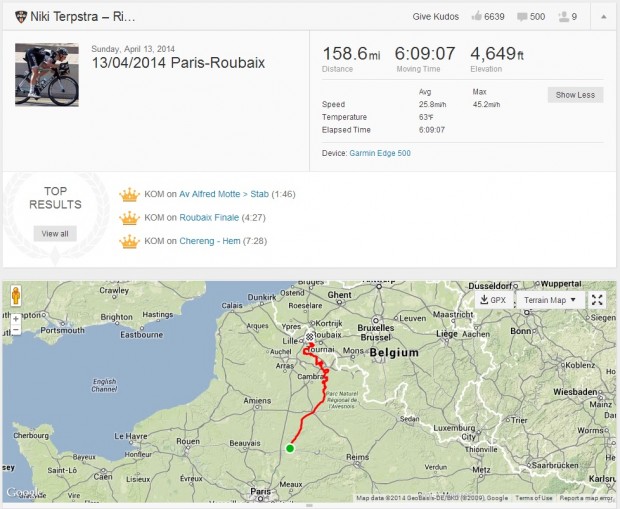This screenshot has width=620, height=509.
Task: Open the Garmin Edge 500 device link
Action: pyautogui.click(x=379, y=153)
